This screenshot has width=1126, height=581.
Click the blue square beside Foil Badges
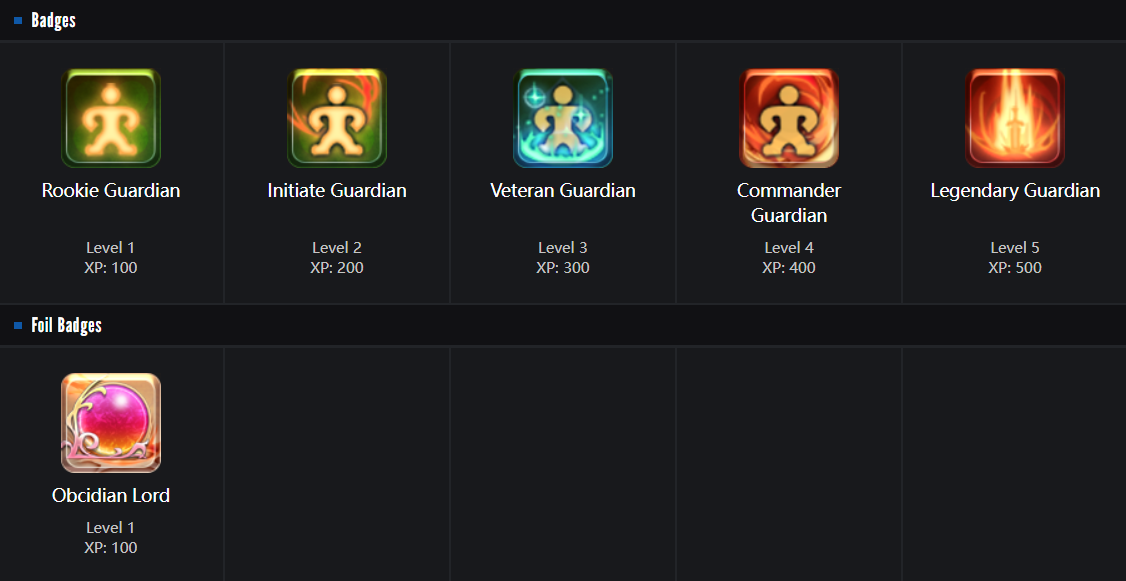pyautogui.click(x=18, y=325)
